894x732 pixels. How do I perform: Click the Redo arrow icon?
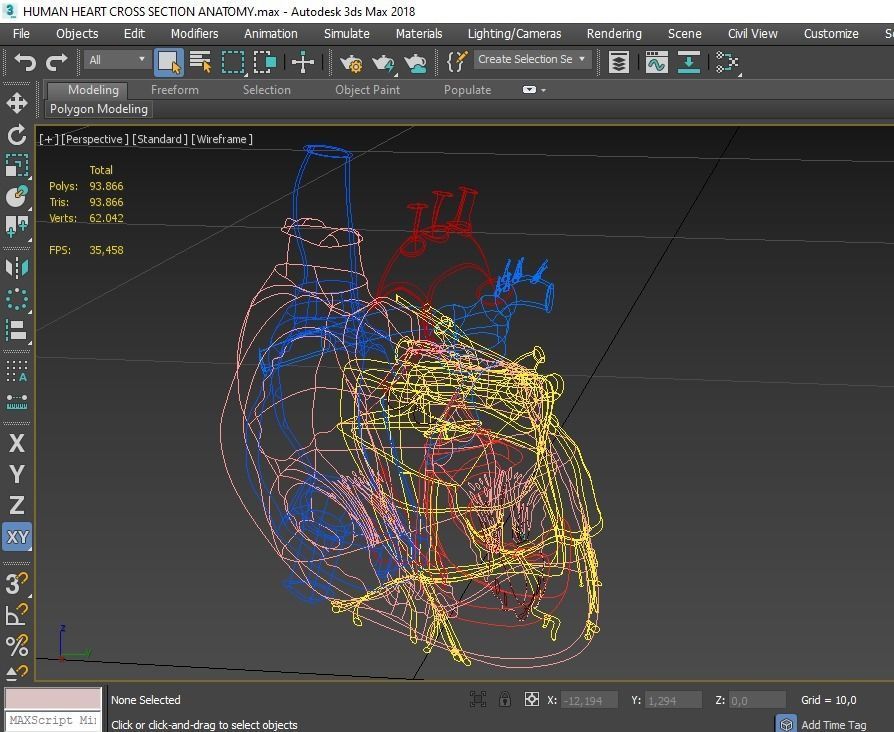(56, 61)
